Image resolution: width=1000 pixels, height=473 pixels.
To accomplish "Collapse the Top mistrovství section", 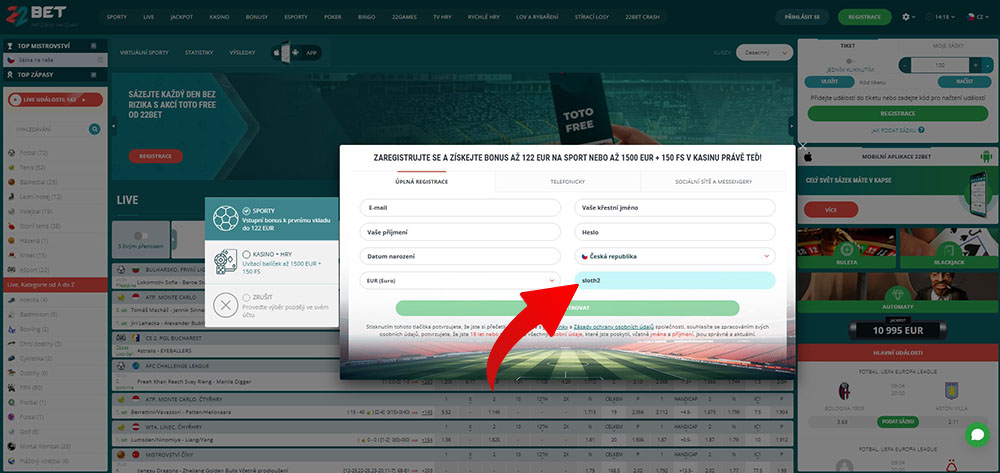I will tap(94, 46).
